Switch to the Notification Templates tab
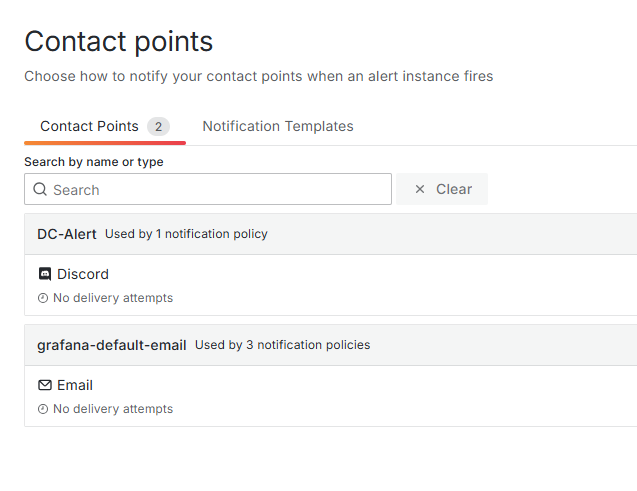This screenshot has height=491, width=637. (x=278, y=126)
